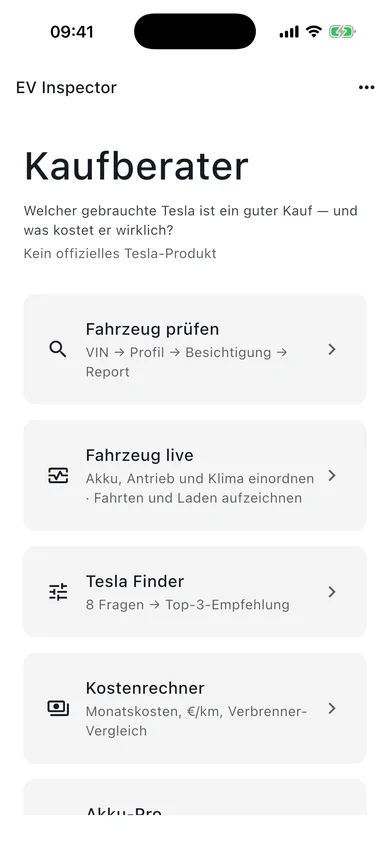Tap the magnifier icon for Fahrzeug prüfen
This screenshot has height=848, width=390.
(x=58, y=349)
